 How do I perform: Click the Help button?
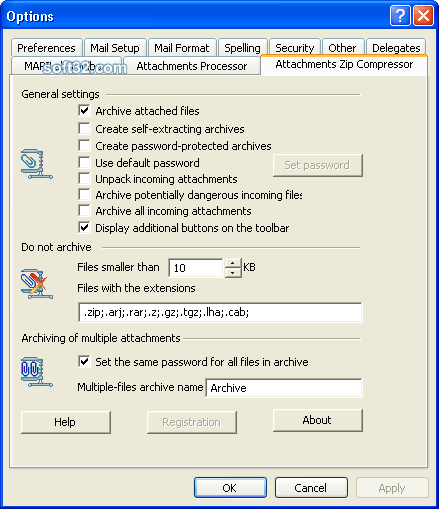pos(66,422)
